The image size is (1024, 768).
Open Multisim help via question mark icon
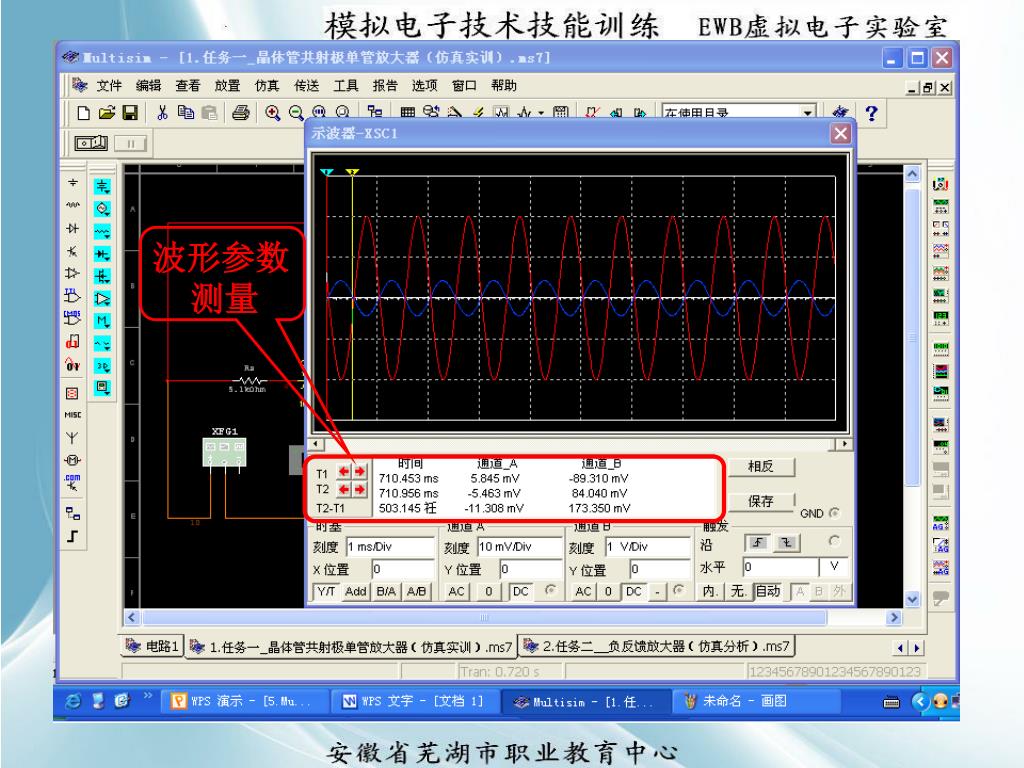tap(871, 113)
